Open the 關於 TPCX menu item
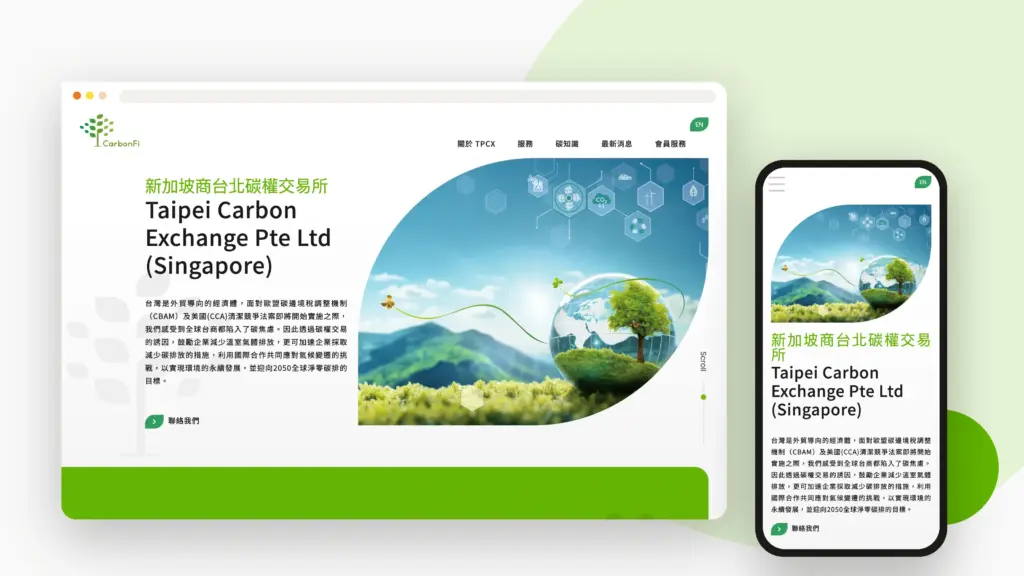Viewport: 1024px width, 576px height. (x=476, y=144)
